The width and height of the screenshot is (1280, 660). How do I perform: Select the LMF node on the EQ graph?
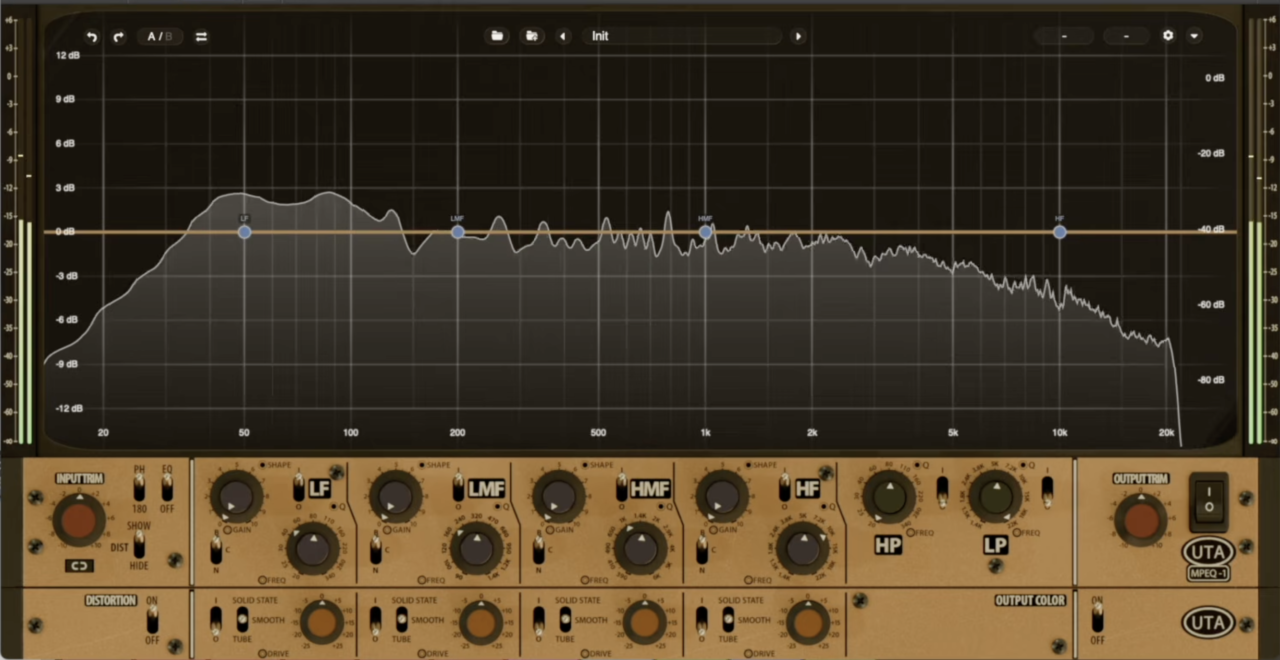click(458, 232)
